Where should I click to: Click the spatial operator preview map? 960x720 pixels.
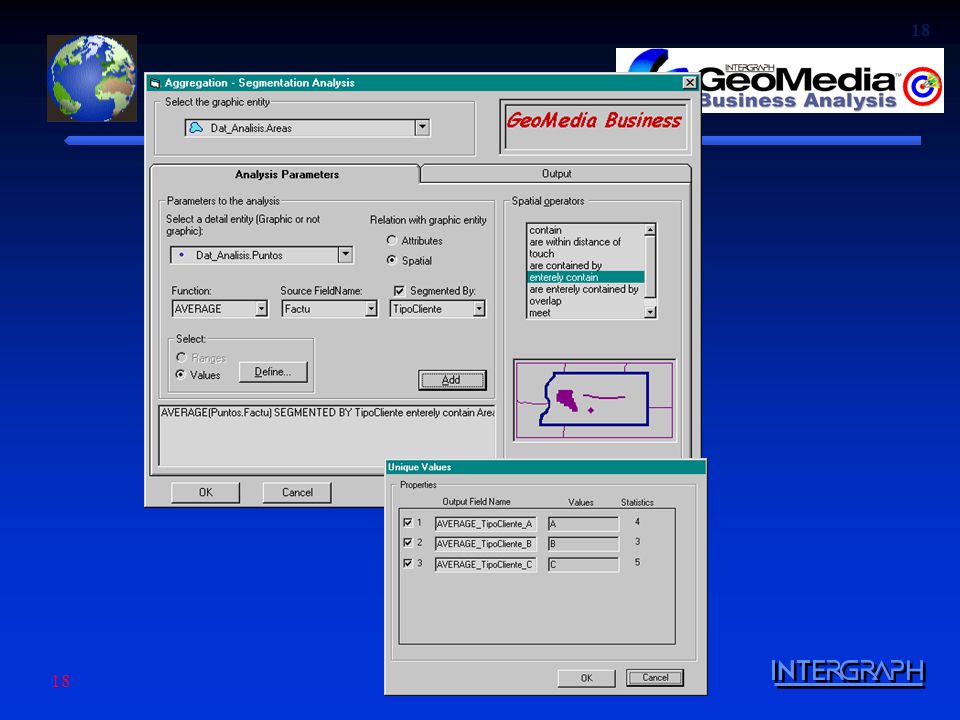(594, 400)
